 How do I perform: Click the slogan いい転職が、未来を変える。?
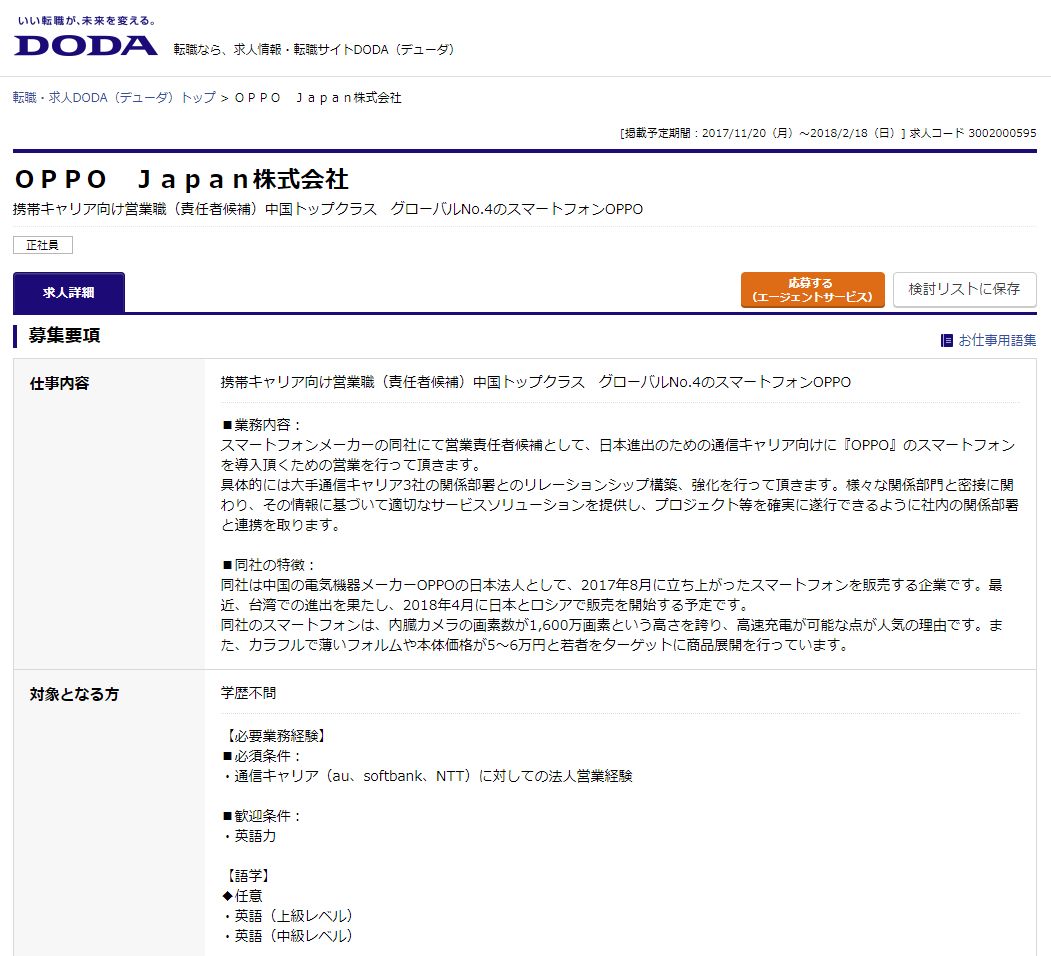pyautogui.click(x=86, y=21)
